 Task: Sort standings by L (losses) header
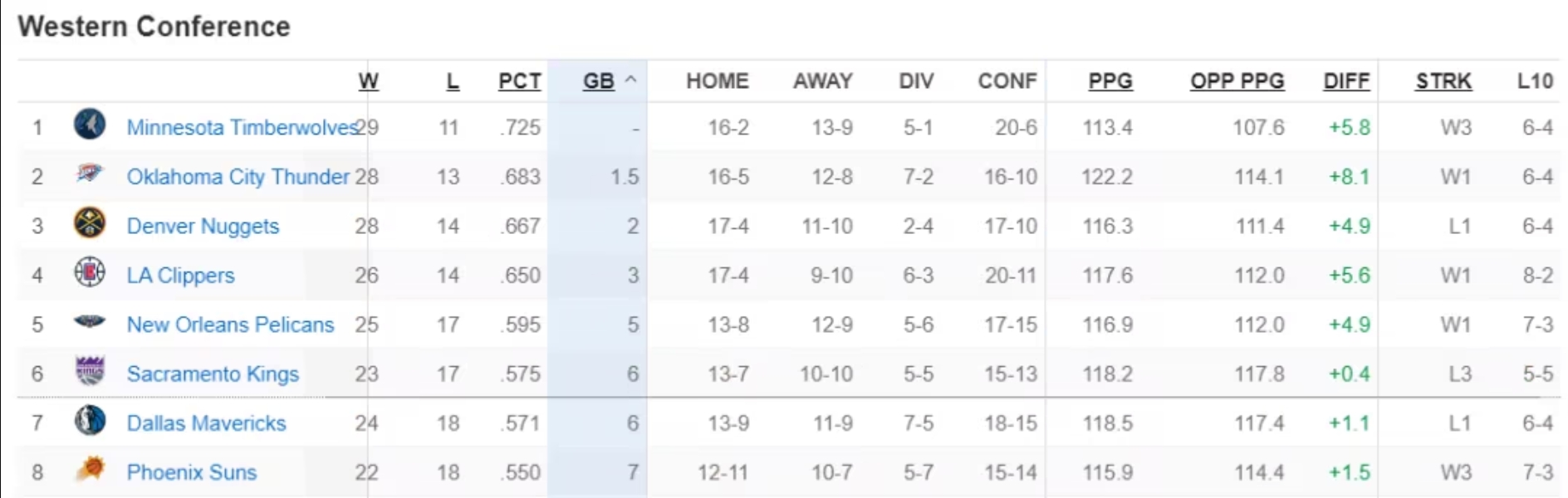click(453, 81)
